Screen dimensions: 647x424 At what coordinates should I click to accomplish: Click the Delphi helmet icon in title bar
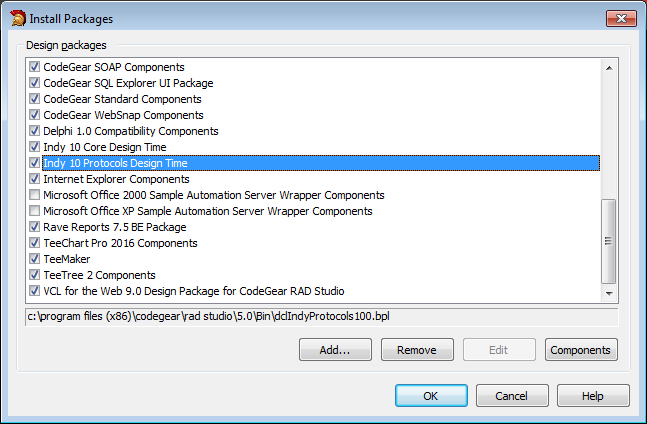click(18, 18)
